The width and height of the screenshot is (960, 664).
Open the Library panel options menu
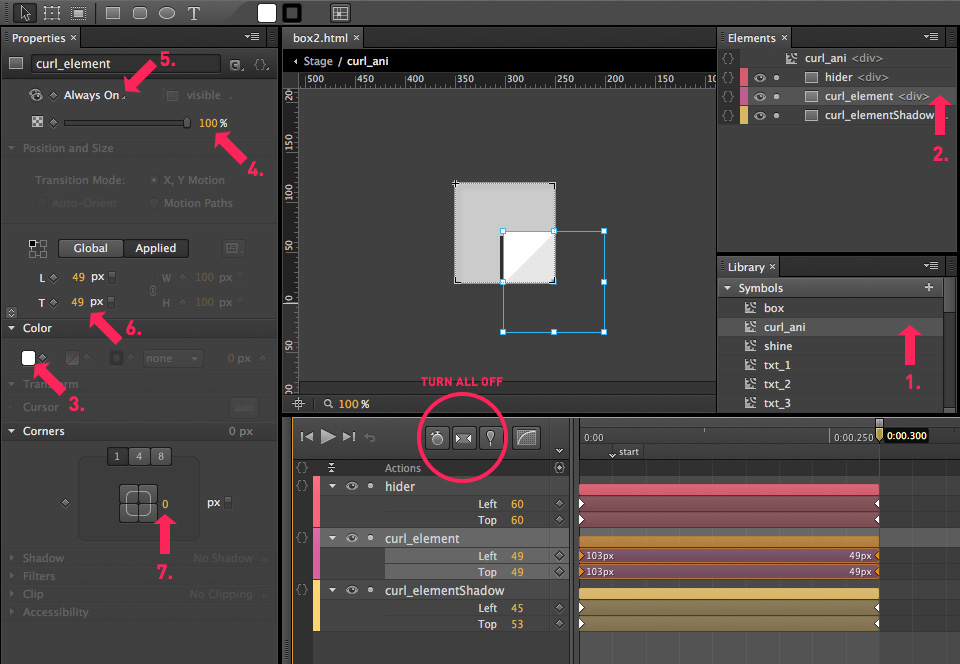(931, 266)
